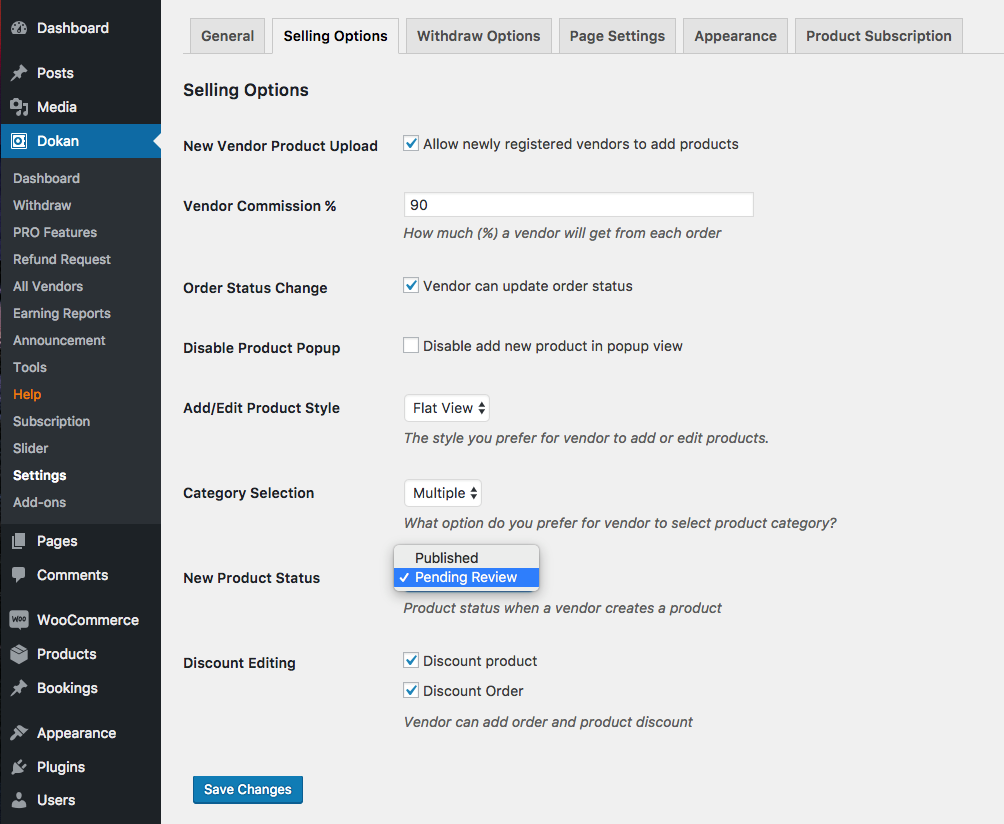The height and width of the screenshot is (824, 1004).
Task: Toggle the Discount Order checkbox
Action: [411, 690]
